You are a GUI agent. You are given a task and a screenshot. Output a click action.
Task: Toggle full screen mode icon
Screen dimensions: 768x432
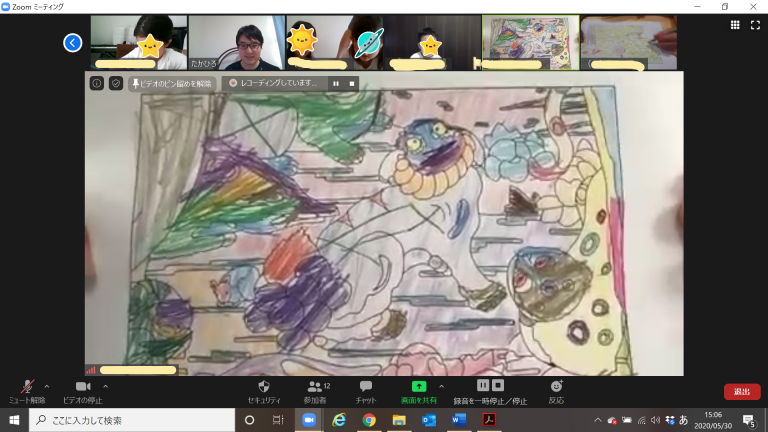pos(755,26)
